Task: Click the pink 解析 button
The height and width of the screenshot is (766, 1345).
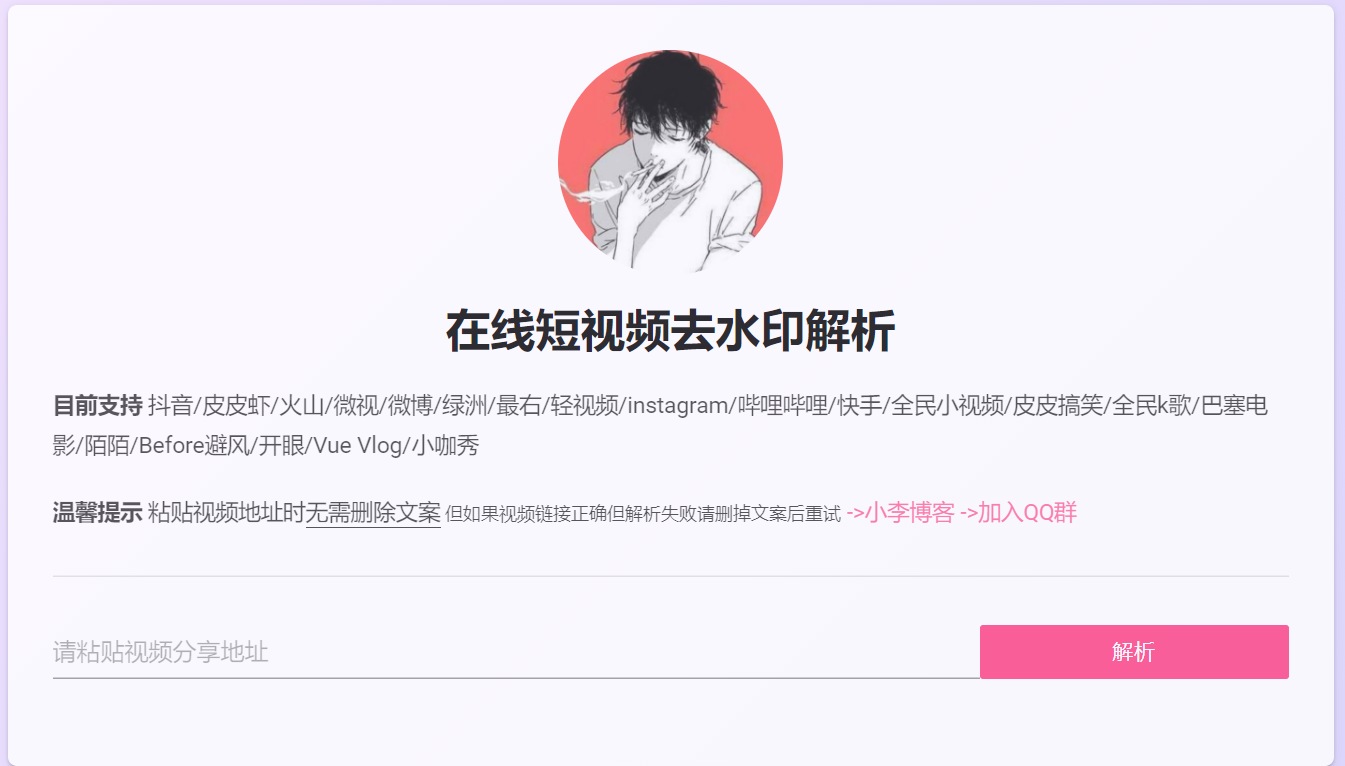Action: click(x=1134, y=652)
